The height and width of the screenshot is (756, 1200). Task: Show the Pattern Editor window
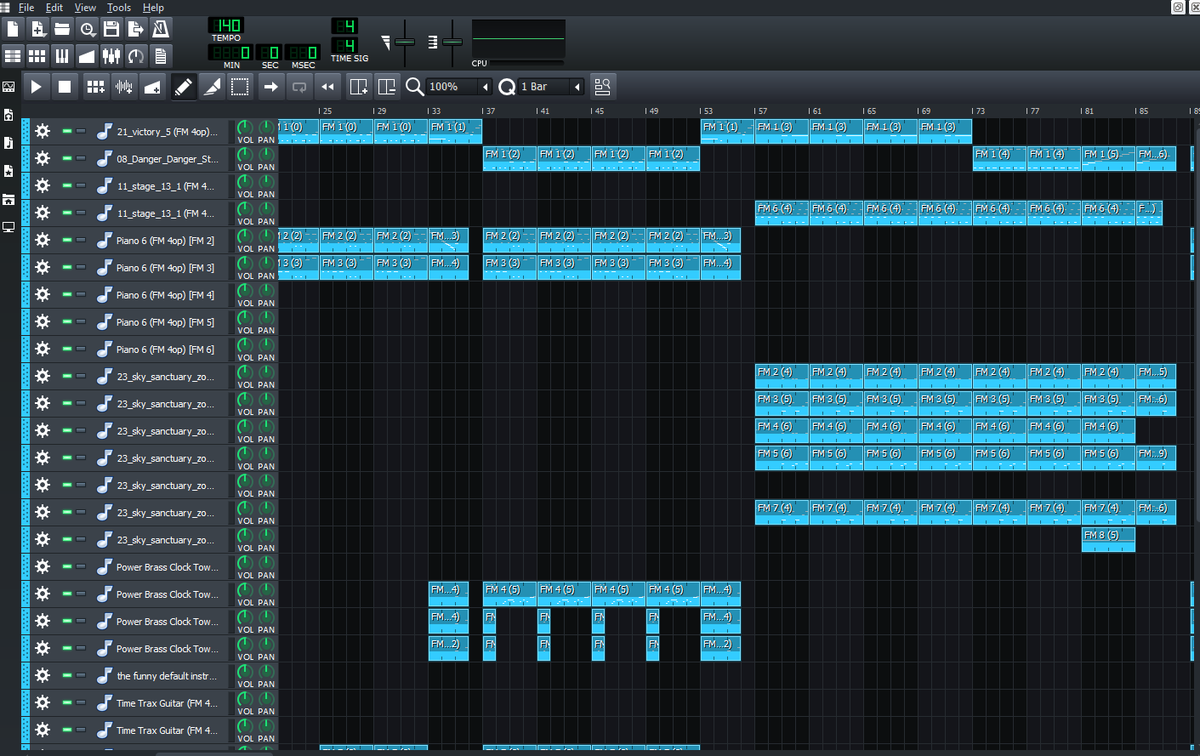38,55
